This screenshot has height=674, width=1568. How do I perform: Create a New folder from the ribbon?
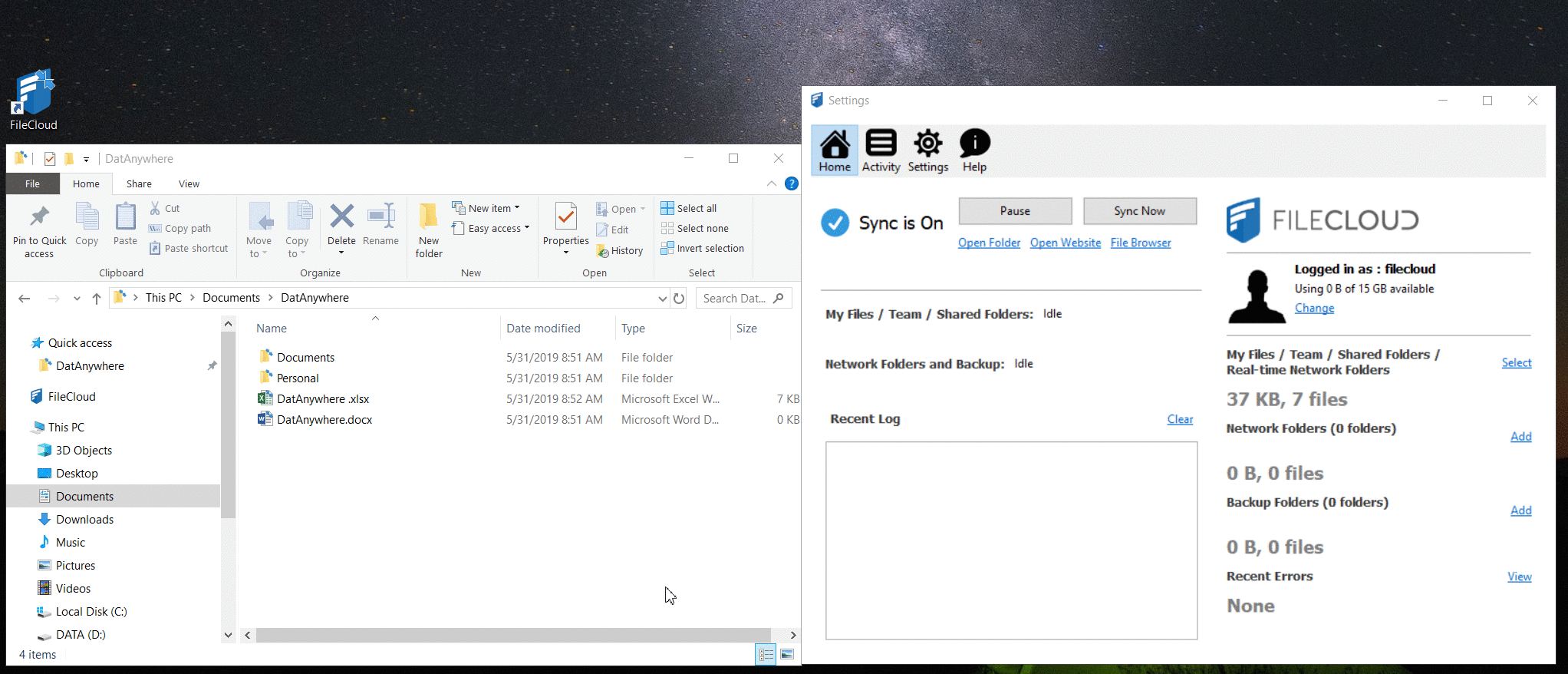pyautogui.click(x=429, y=230)
